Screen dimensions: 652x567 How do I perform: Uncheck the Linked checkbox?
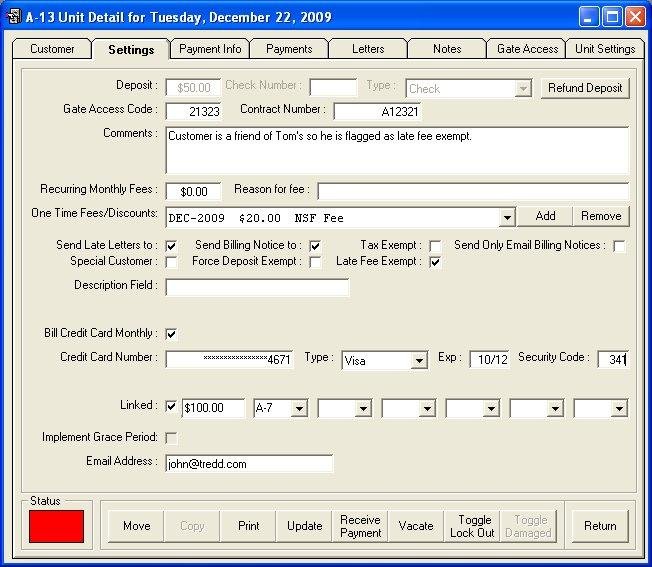coord(171,406)
